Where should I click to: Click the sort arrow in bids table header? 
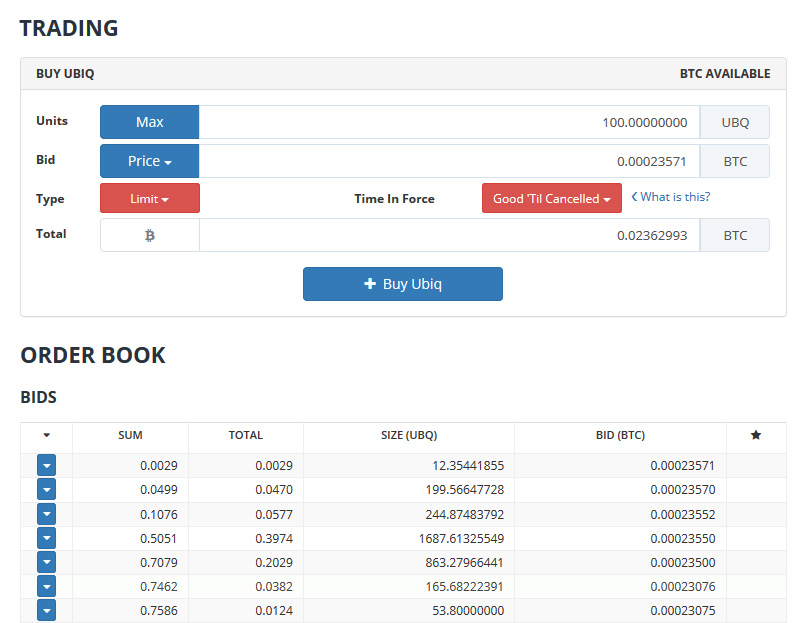click(x=46, y=435)
